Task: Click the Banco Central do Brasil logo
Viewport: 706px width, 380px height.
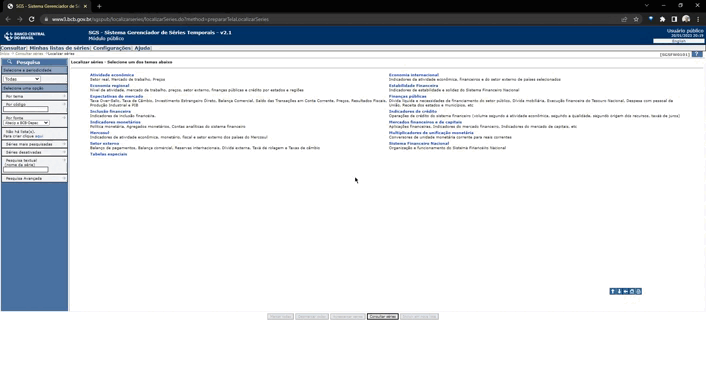Action: tap(24, 36)
